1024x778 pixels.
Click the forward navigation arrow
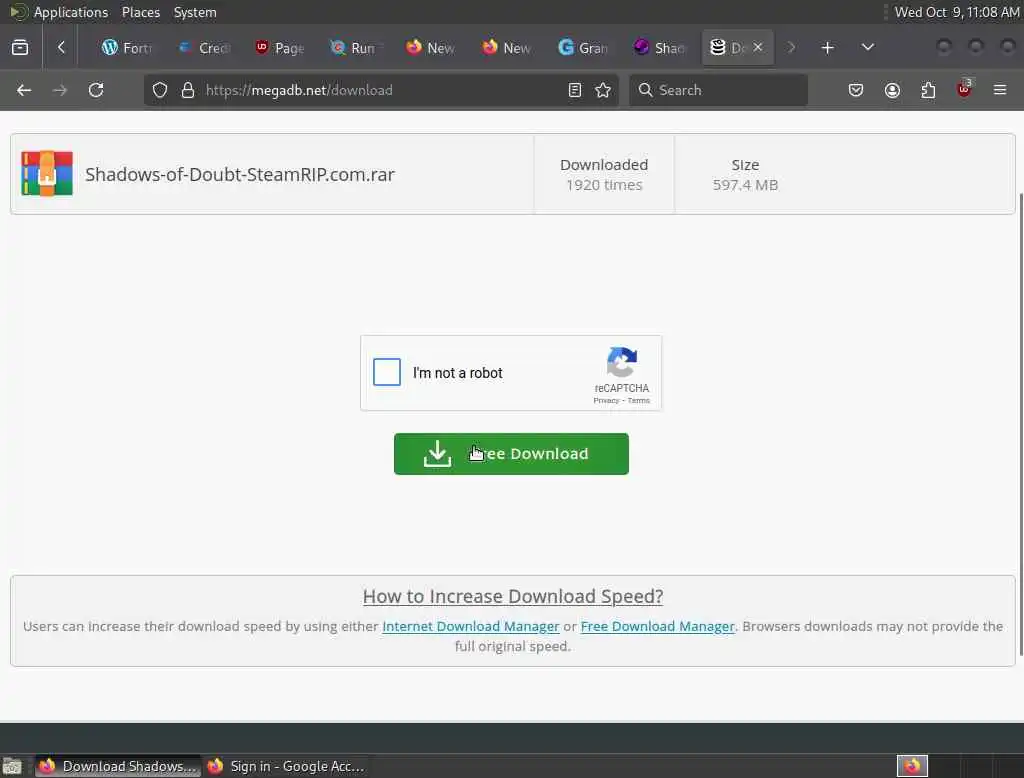pyautogui.click(x=60, y=90)
